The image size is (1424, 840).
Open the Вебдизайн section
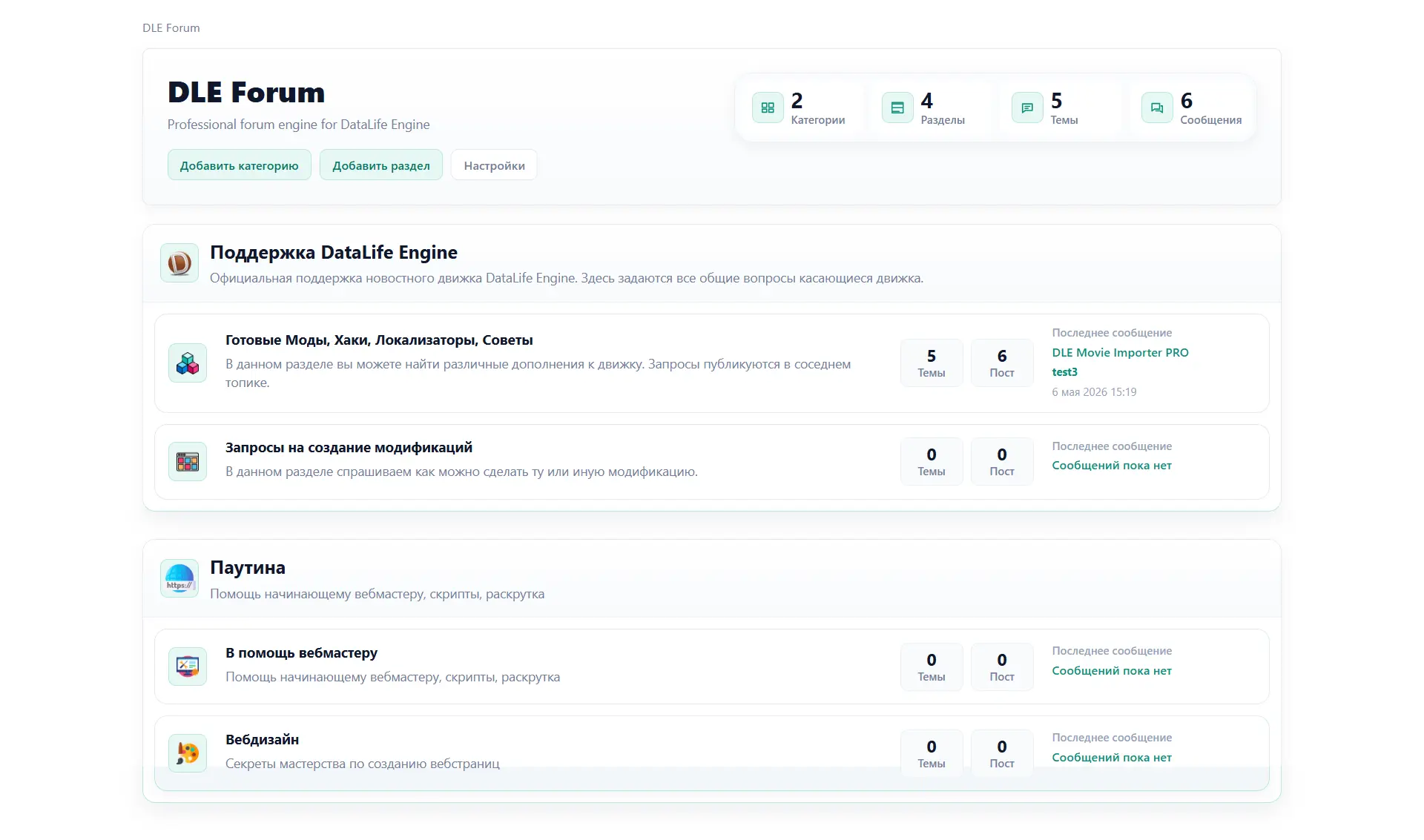[x=262, y=740]
